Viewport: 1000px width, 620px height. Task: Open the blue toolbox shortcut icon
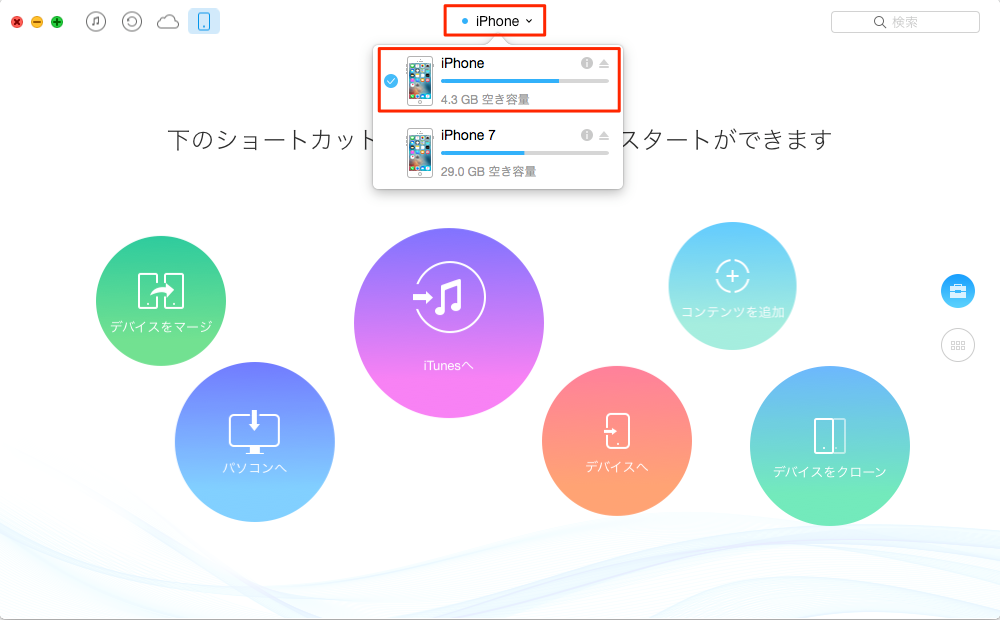[958, 291]
